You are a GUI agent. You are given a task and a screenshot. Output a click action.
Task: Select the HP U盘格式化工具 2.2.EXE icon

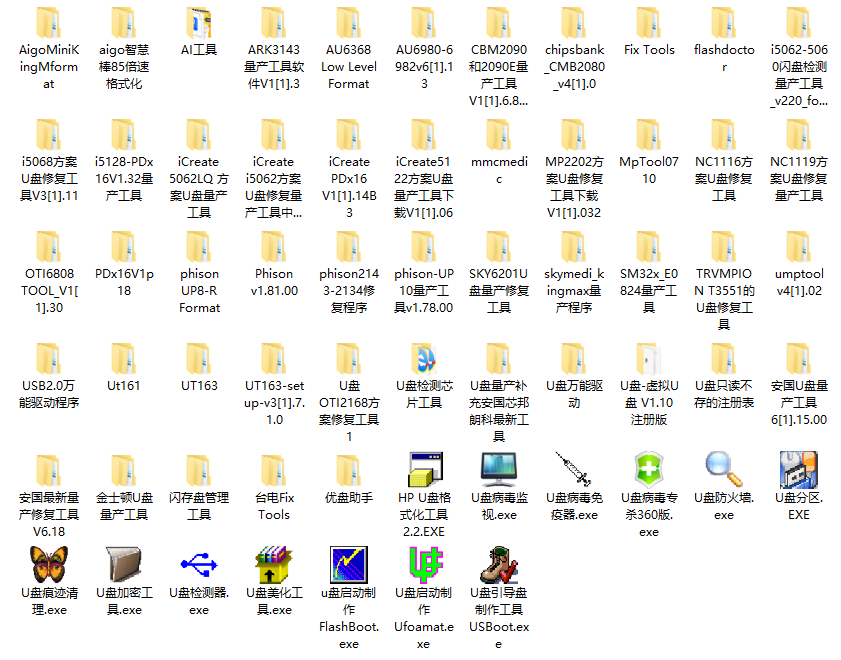click(424, 469)
